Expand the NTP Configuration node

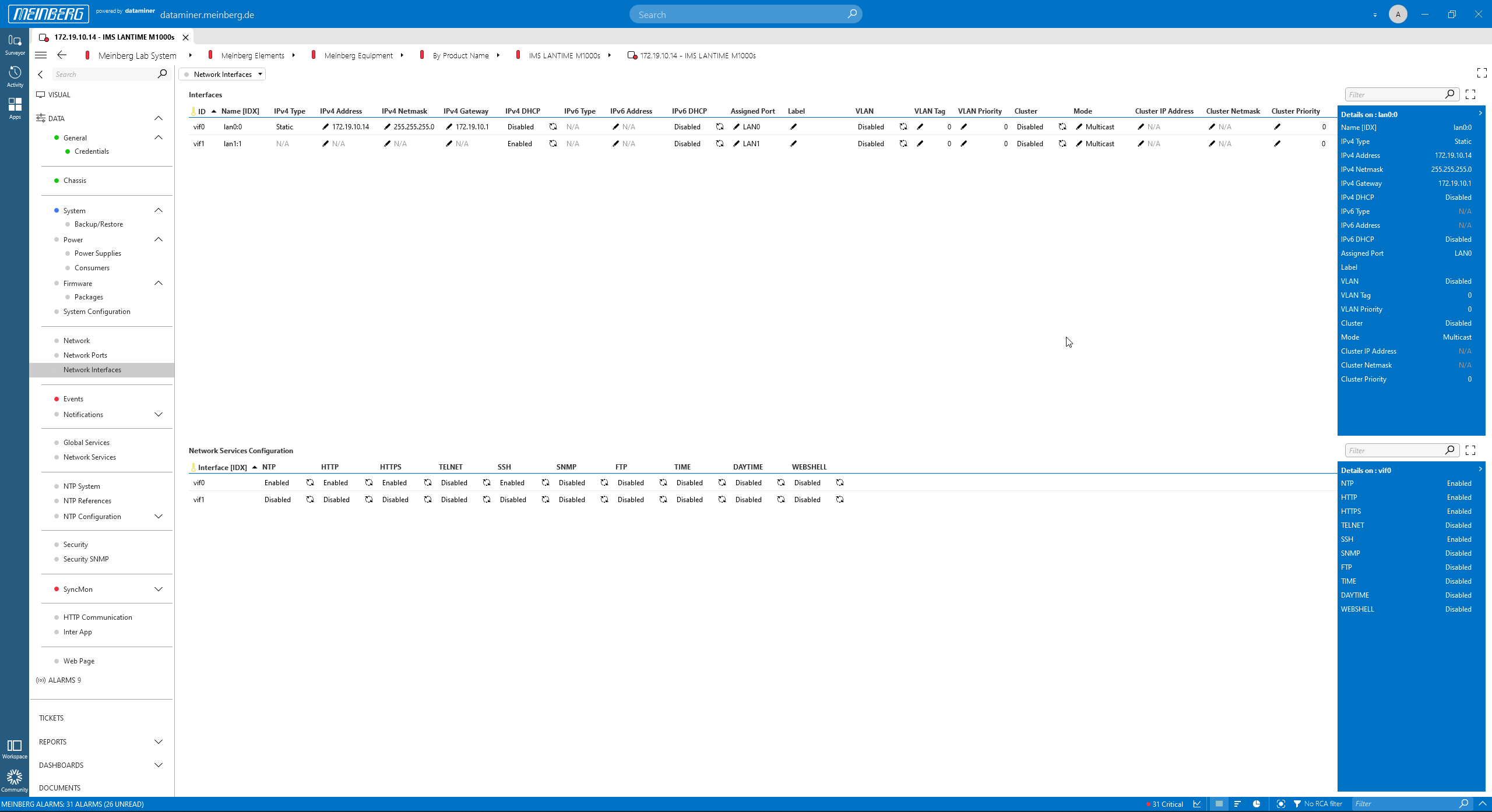[x=159, y=516]
